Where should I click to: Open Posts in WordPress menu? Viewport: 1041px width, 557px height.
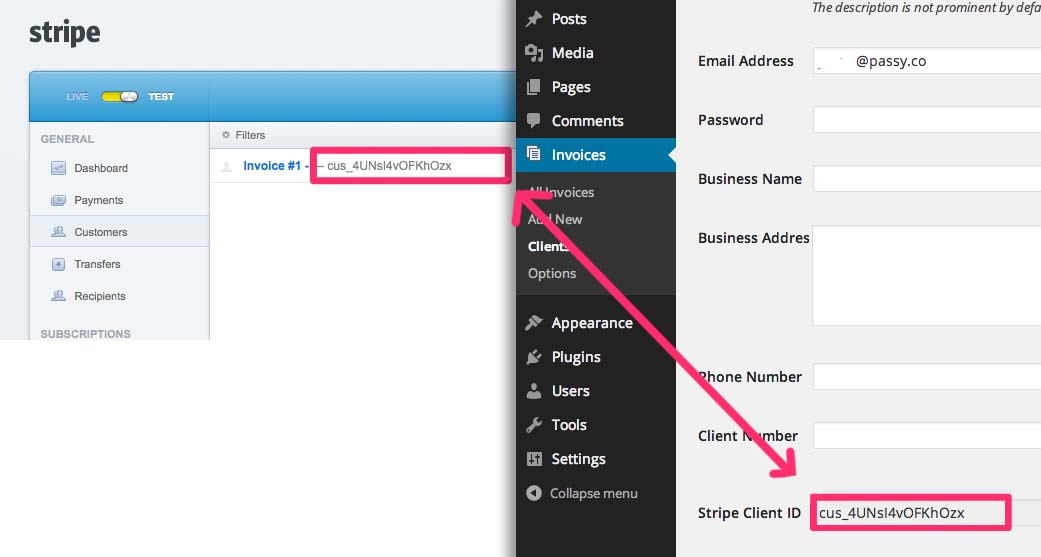coord(569,19)
